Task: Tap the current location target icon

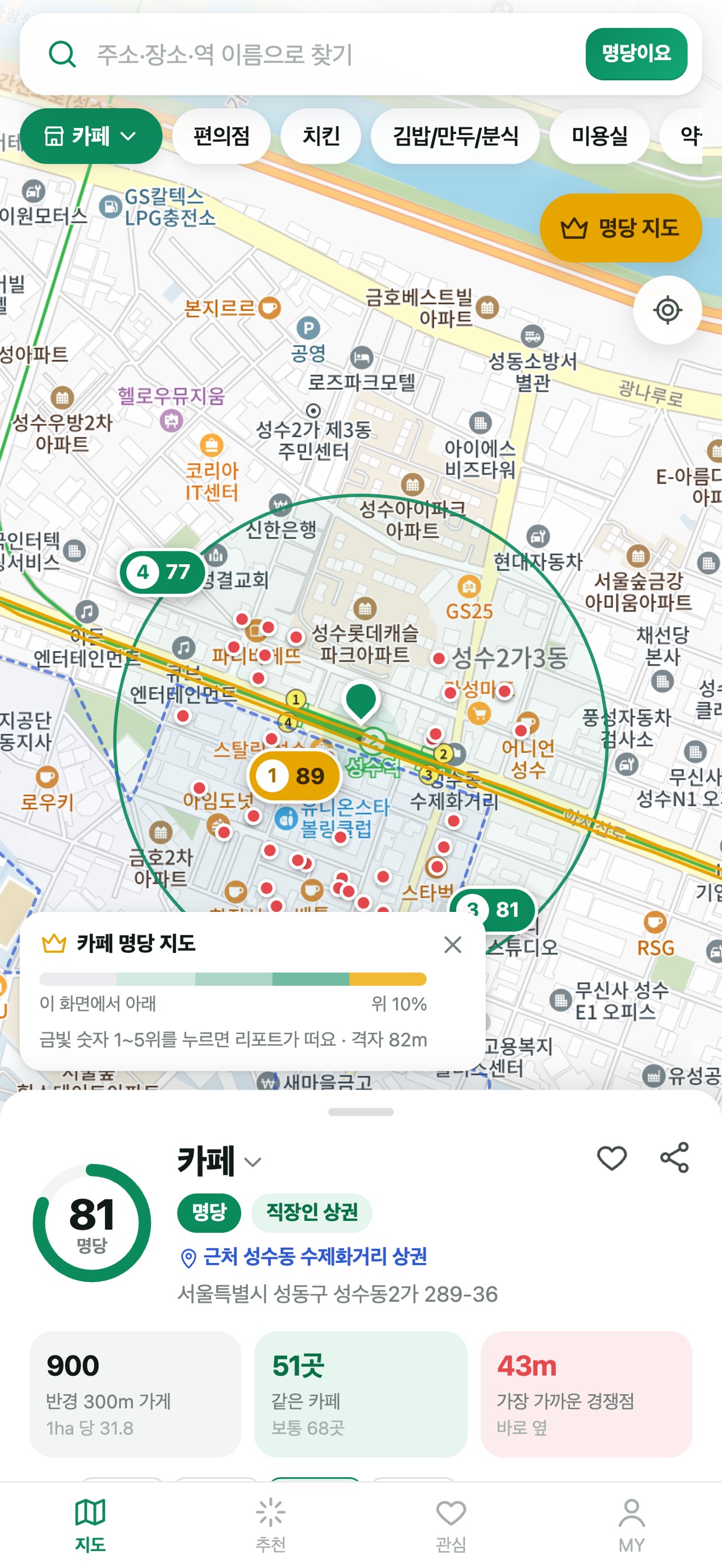Action: 667,310
